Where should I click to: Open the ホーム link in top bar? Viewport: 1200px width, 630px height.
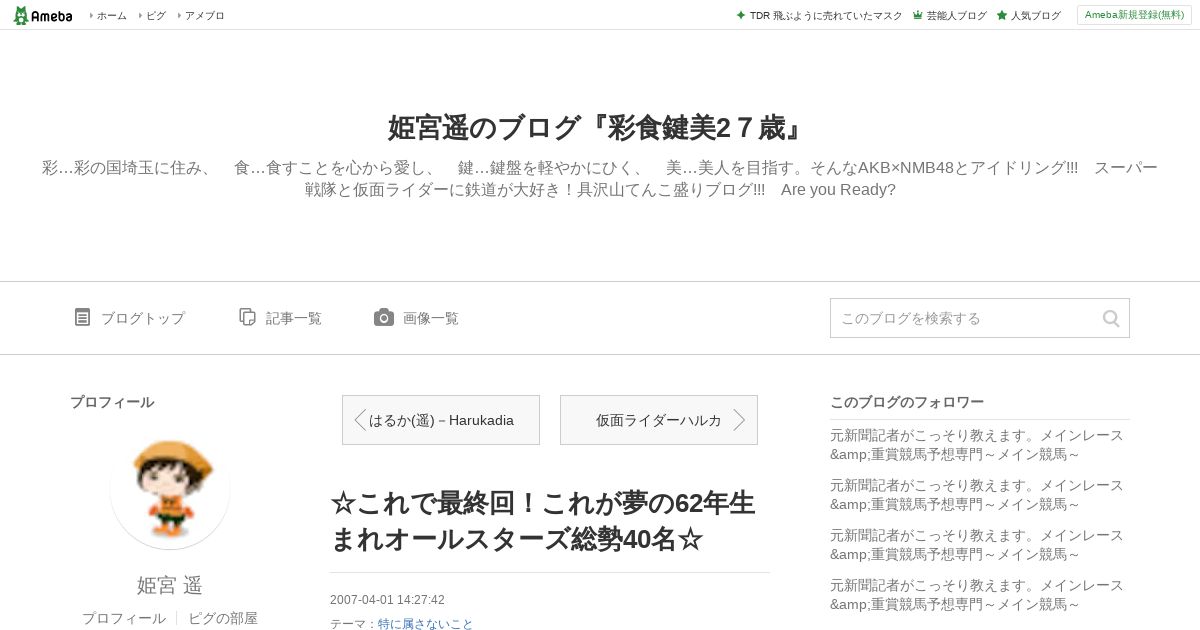click(111, 16)
